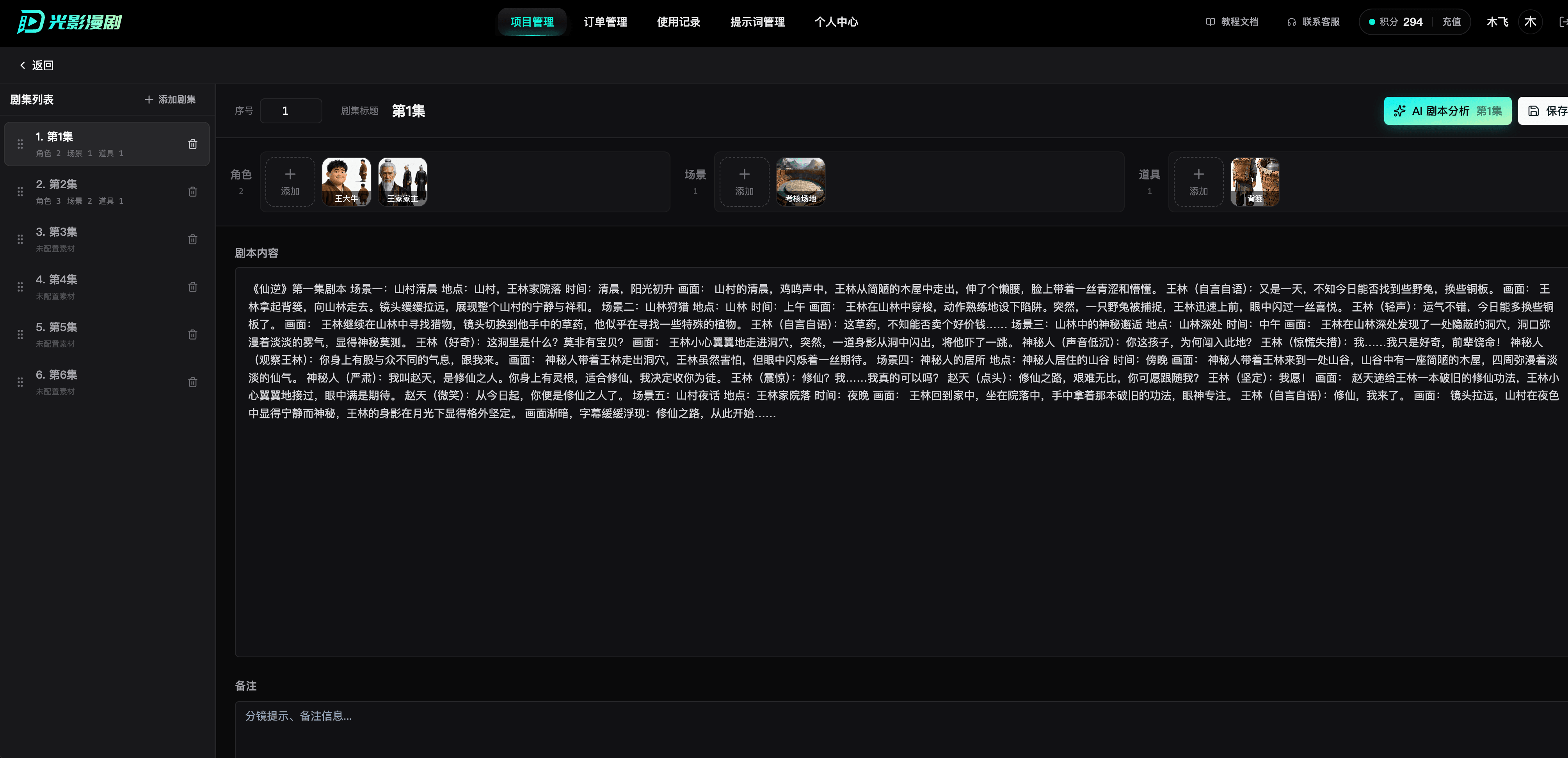Click drag handle of 第2集
This screenshot has width=1568, height=758.
coord(20,191)
